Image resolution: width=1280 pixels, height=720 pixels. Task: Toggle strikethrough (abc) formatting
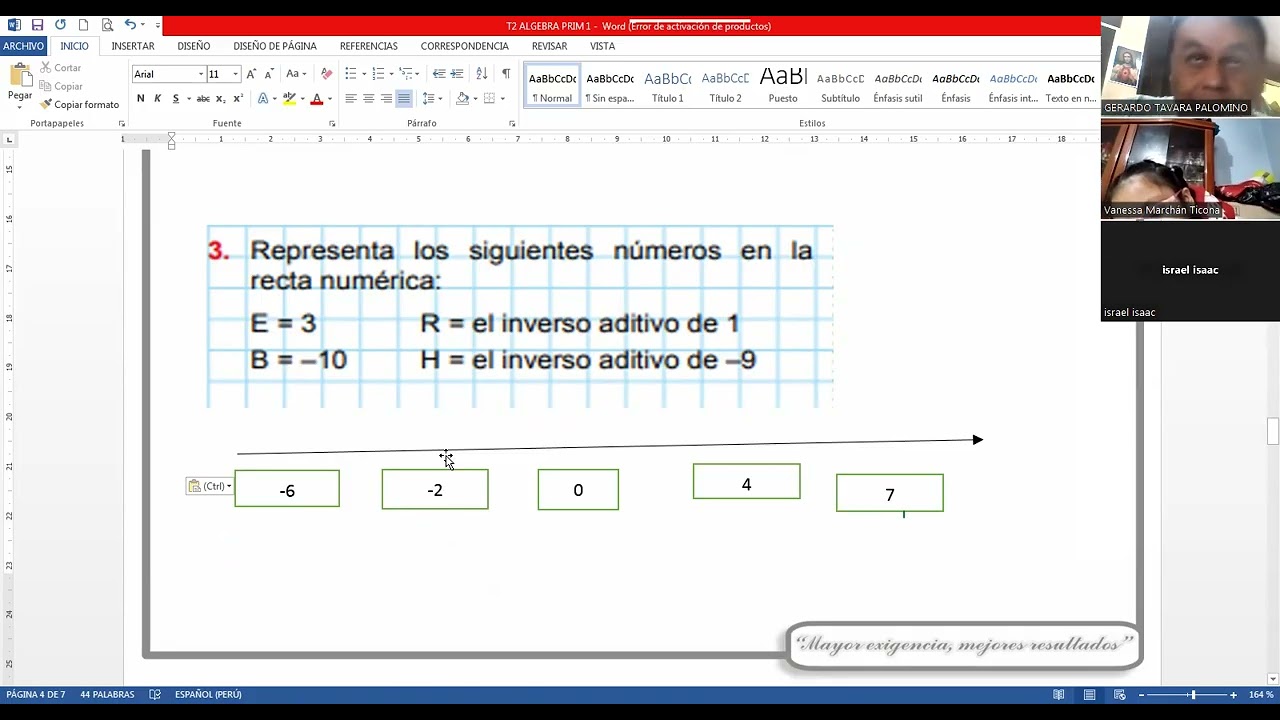[203, 98]
